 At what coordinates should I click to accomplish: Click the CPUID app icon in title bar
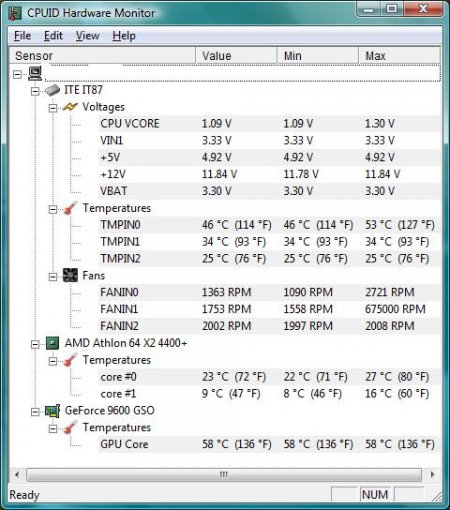coord(15,13)
